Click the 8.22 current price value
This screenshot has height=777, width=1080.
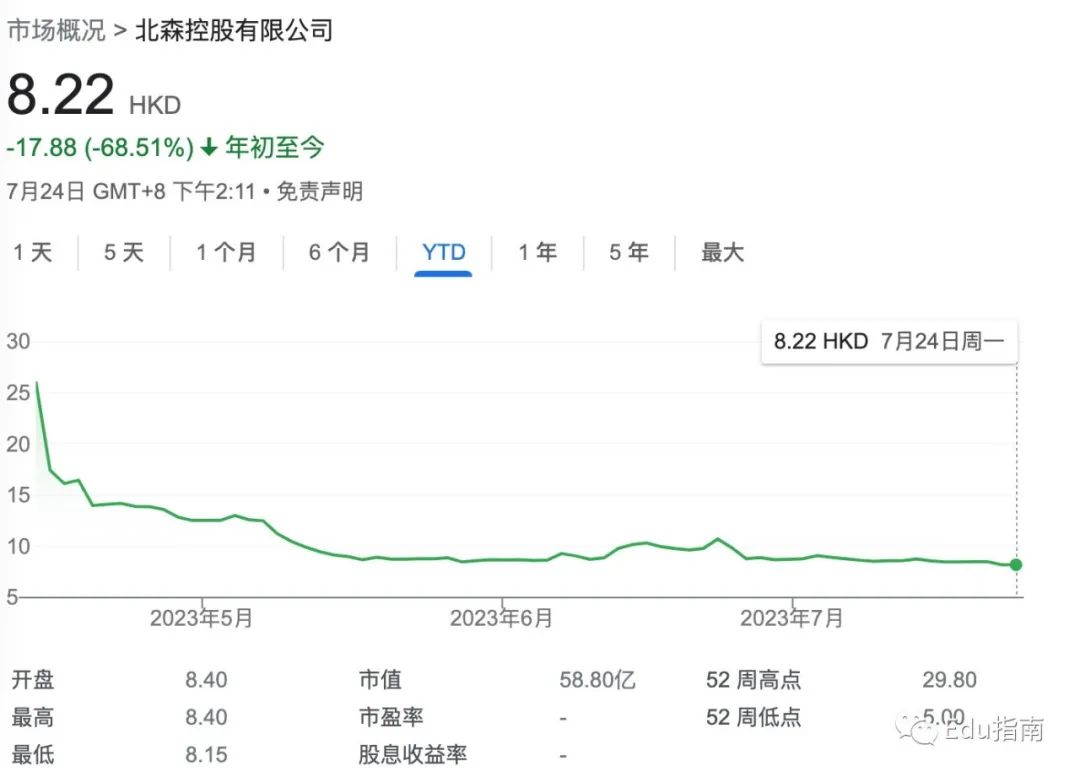[x=61, y=94]
